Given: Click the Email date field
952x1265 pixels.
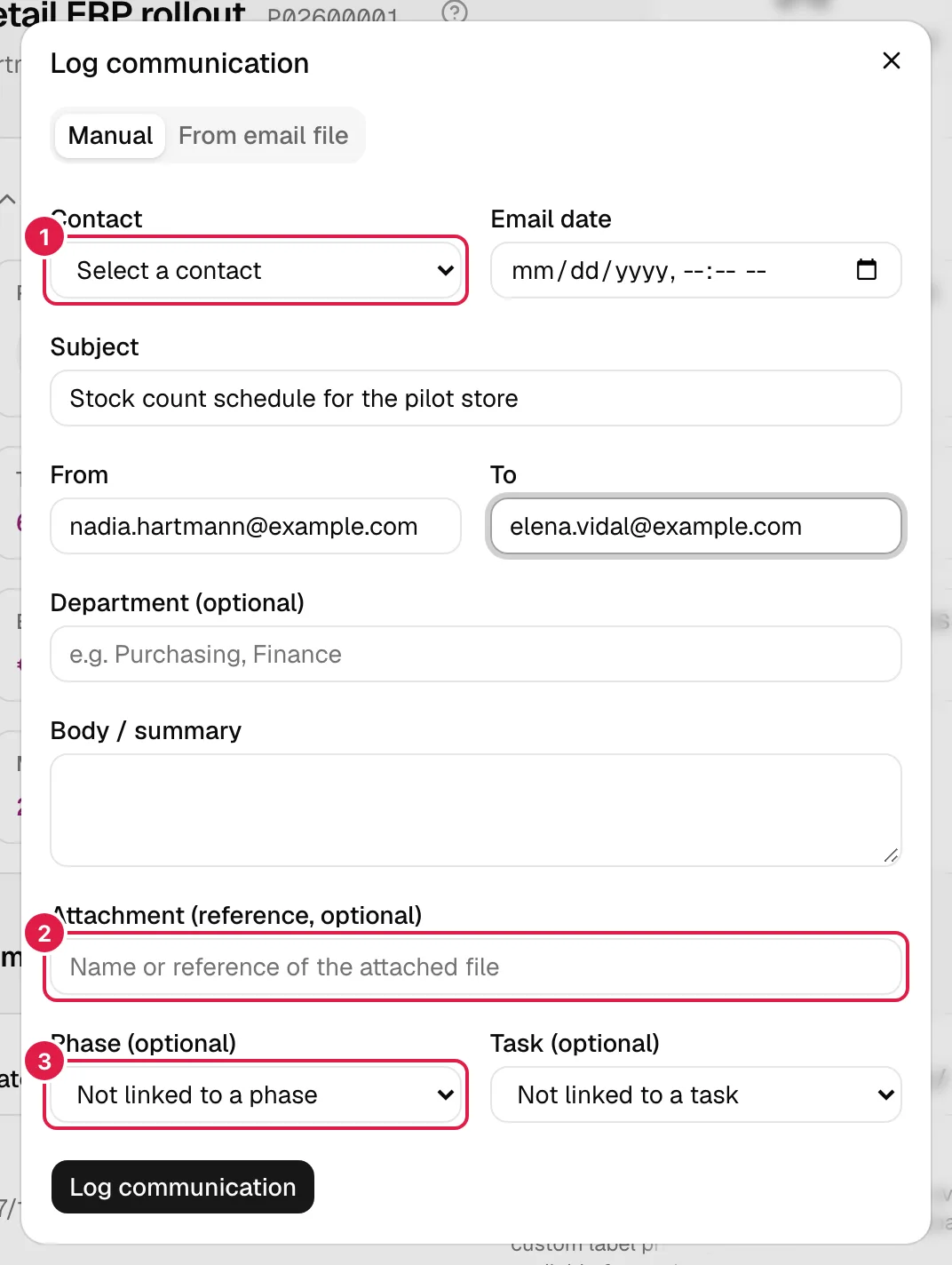Looking at the screenshot, I should coord(696,270).
